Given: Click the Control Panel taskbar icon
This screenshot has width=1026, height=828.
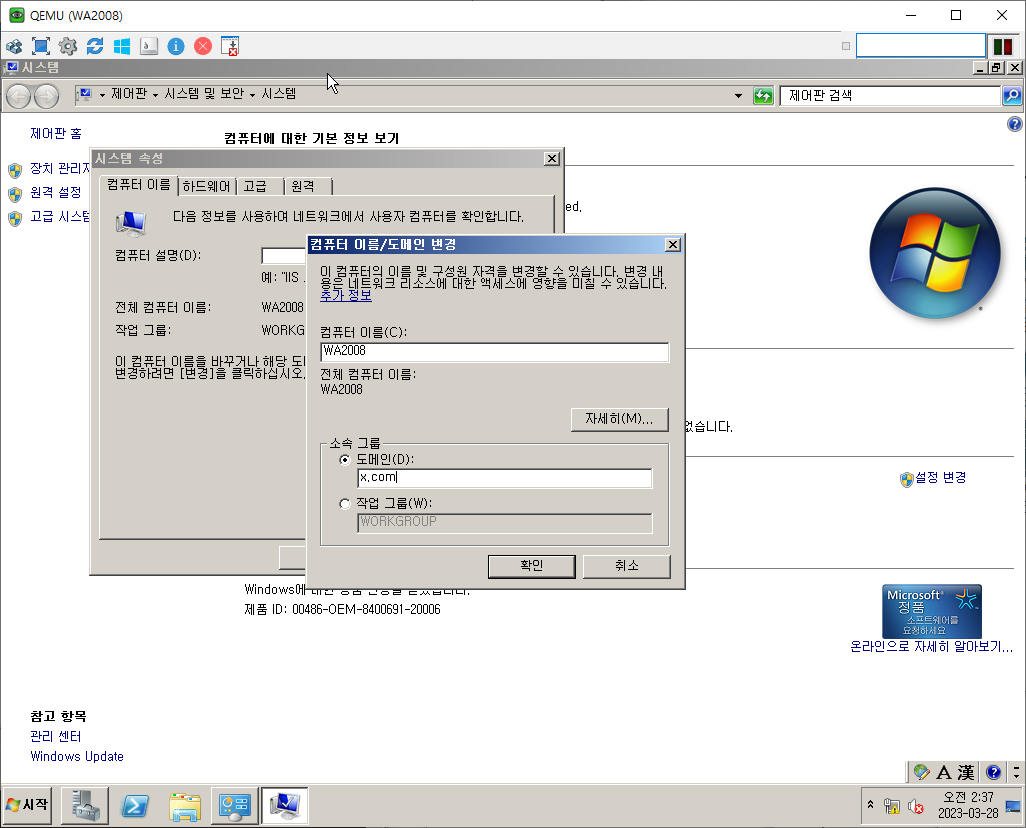Looking at the screenshot, I should (234, 805).
